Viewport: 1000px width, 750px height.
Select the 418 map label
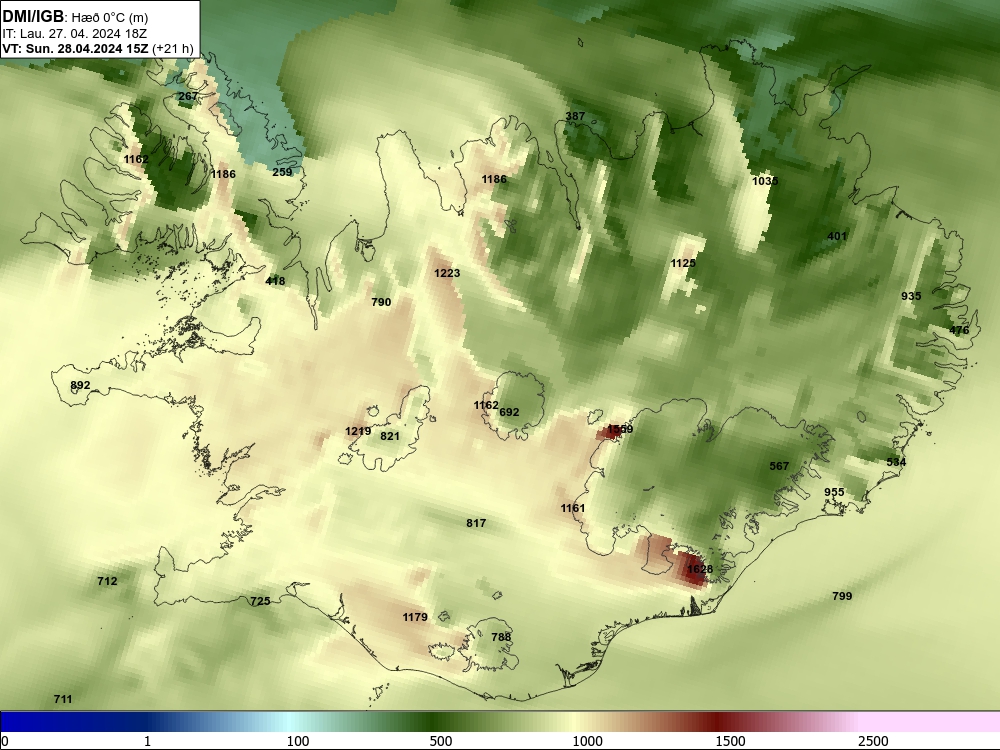click(276, 281)
